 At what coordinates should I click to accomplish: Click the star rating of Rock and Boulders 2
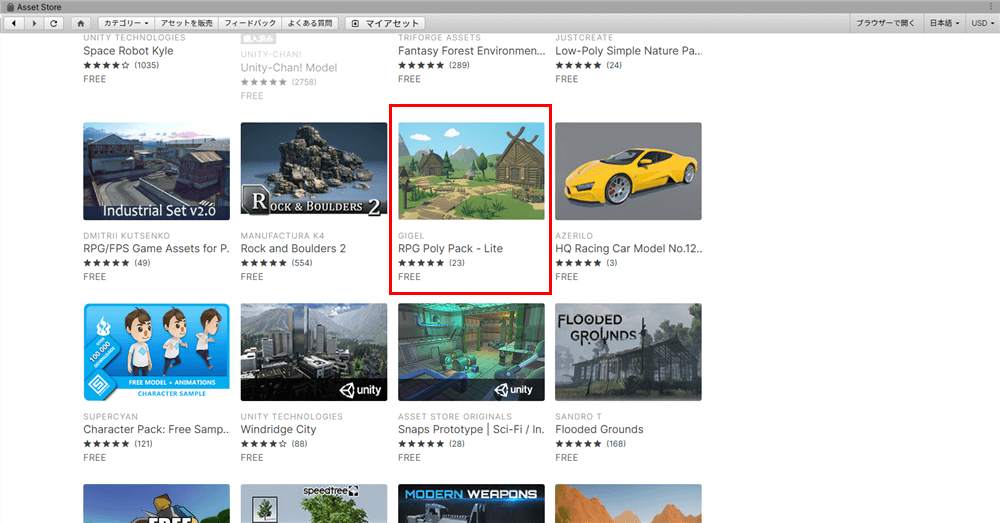(x=263, y=263)
